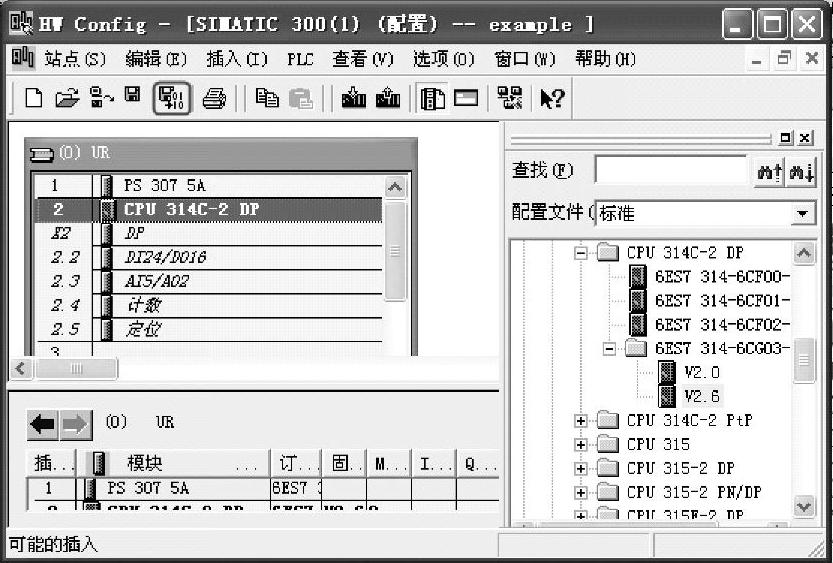Toggle the hardware catalog view icon
The width and height of the screenshot is (833, 563).
click(432, 99)
